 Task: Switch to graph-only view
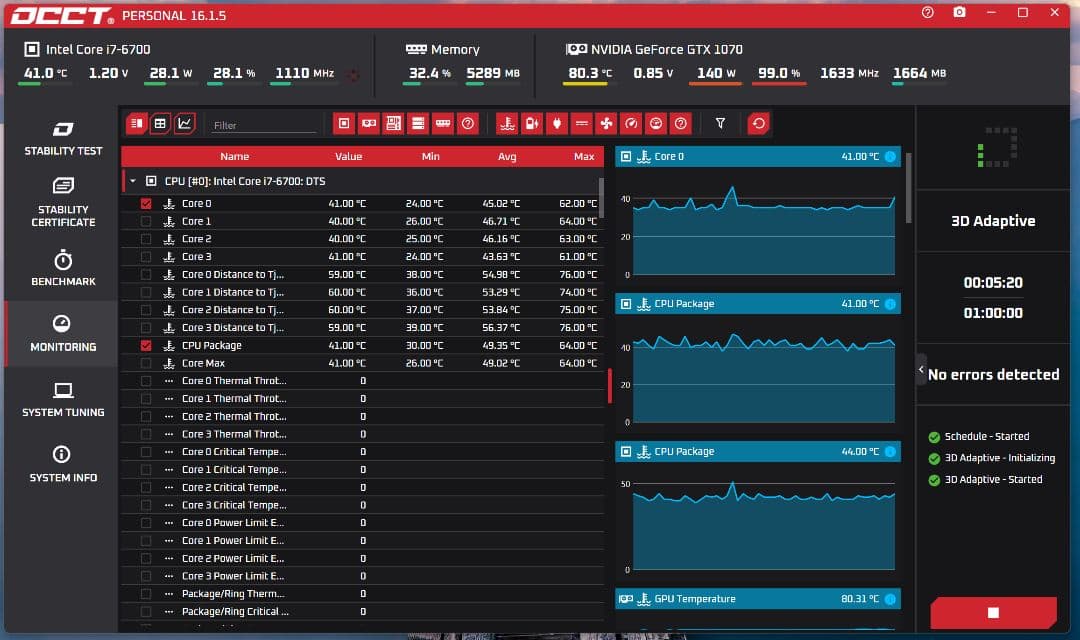pyautogui.click(x=185, y=123)
